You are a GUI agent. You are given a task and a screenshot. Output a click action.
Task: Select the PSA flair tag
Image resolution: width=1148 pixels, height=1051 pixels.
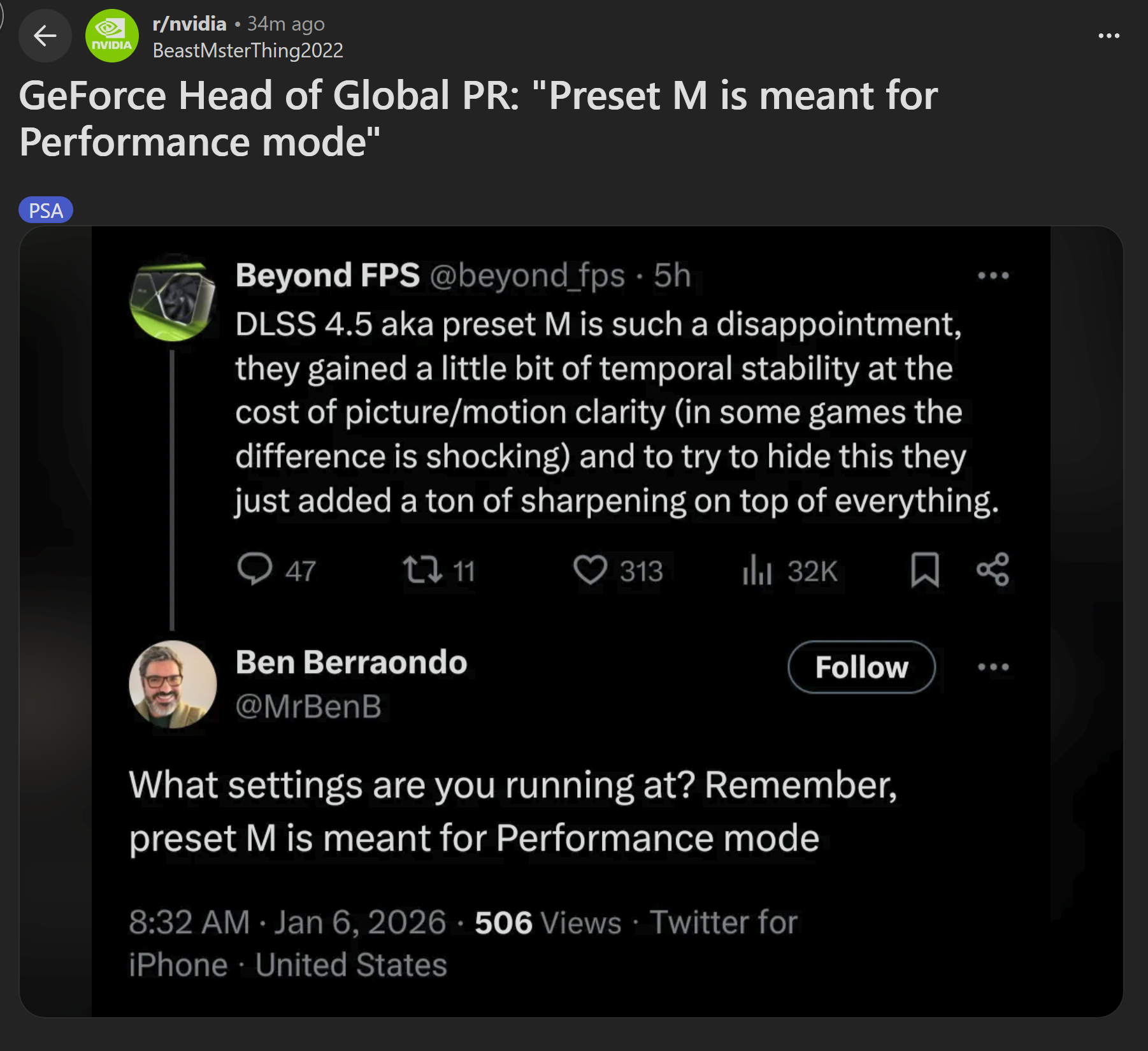click(46, 210)
